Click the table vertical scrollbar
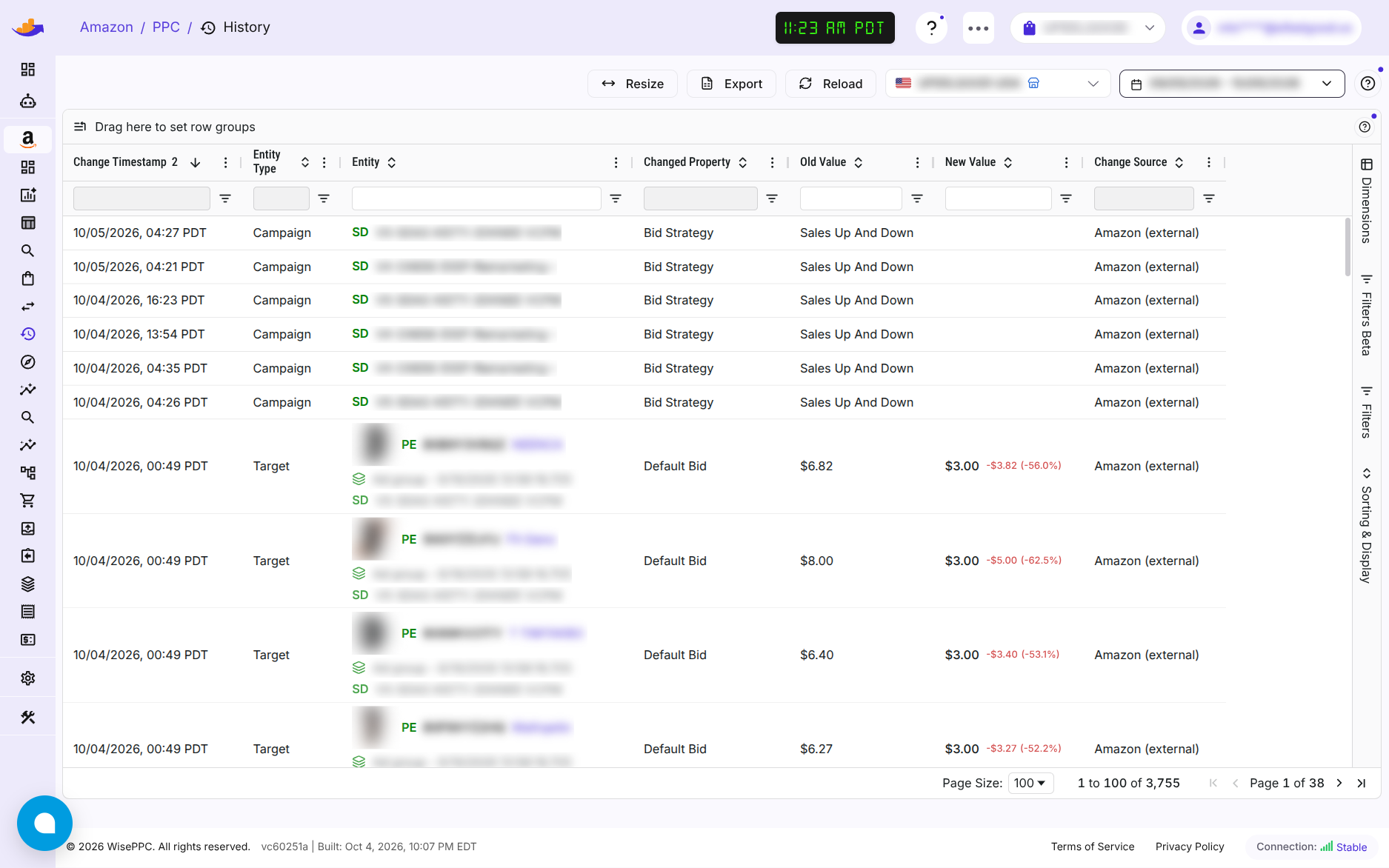The image size is (1389, 868). (1348, 247)
